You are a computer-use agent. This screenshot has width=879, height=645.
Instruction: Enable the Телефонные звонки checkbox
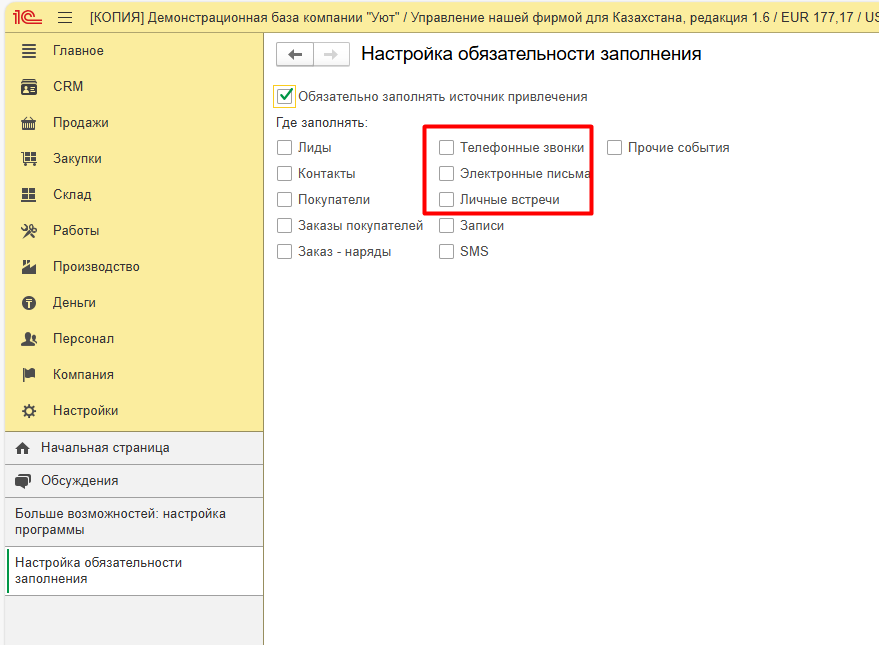coord(447,148)
